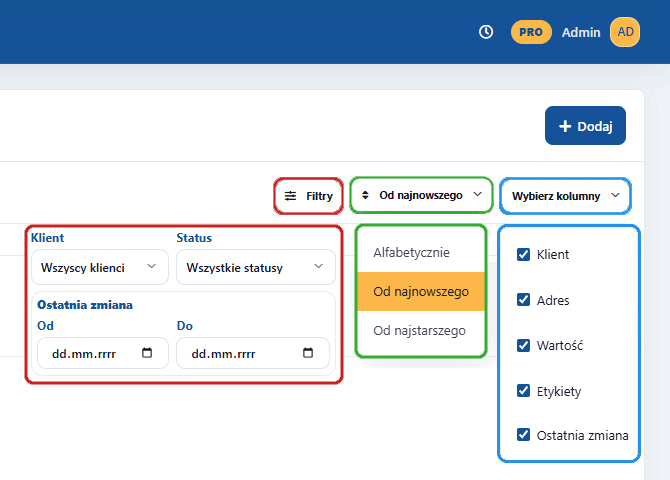Open the Wszyscy klienci dropdown

[x=100, y=268]
